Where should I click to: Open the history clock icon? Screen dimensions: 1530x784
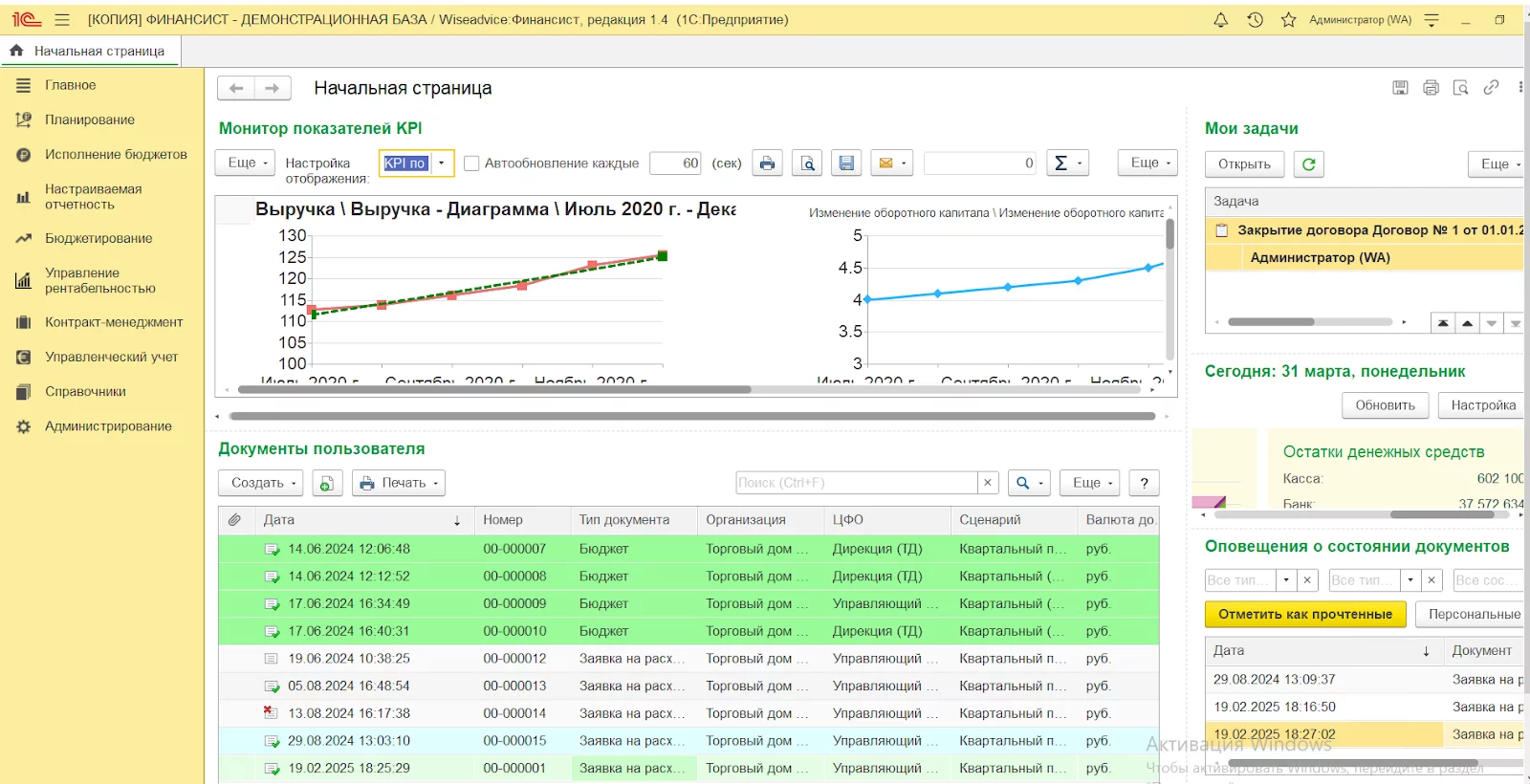[1255, 20]
